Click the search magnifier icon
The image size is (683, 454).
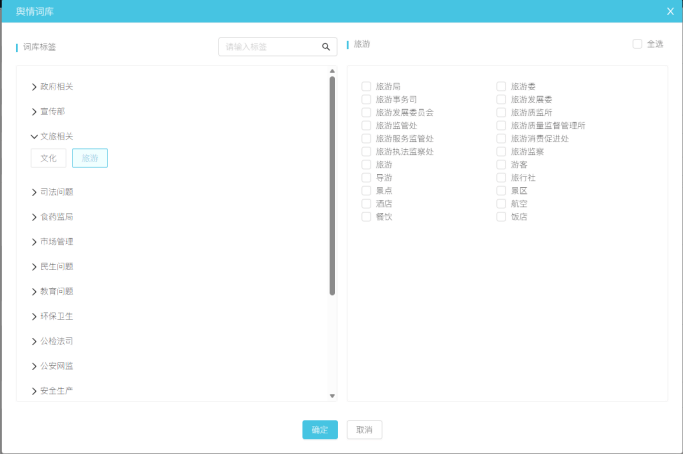pyautogui.click(x=326, y=47)
